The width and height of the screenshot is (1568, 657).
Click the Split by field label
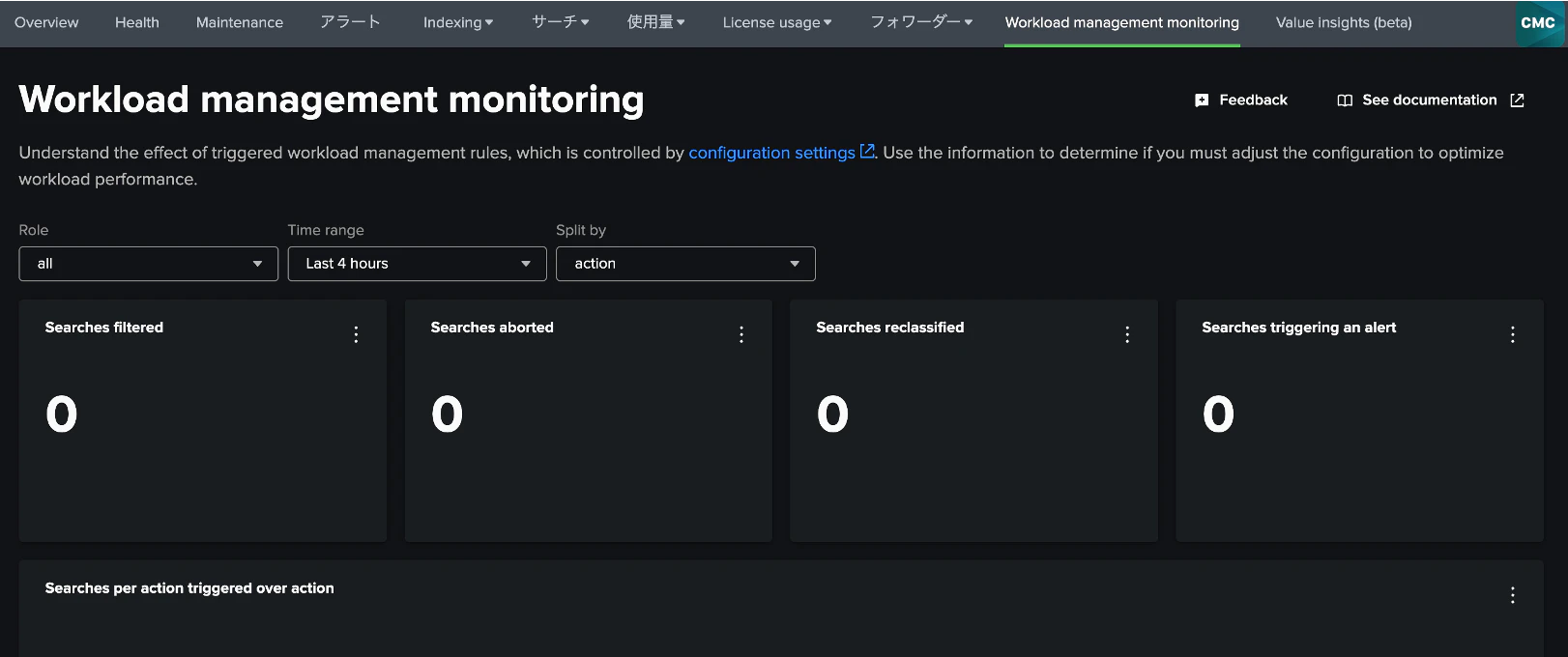click(x=581, y=230)
